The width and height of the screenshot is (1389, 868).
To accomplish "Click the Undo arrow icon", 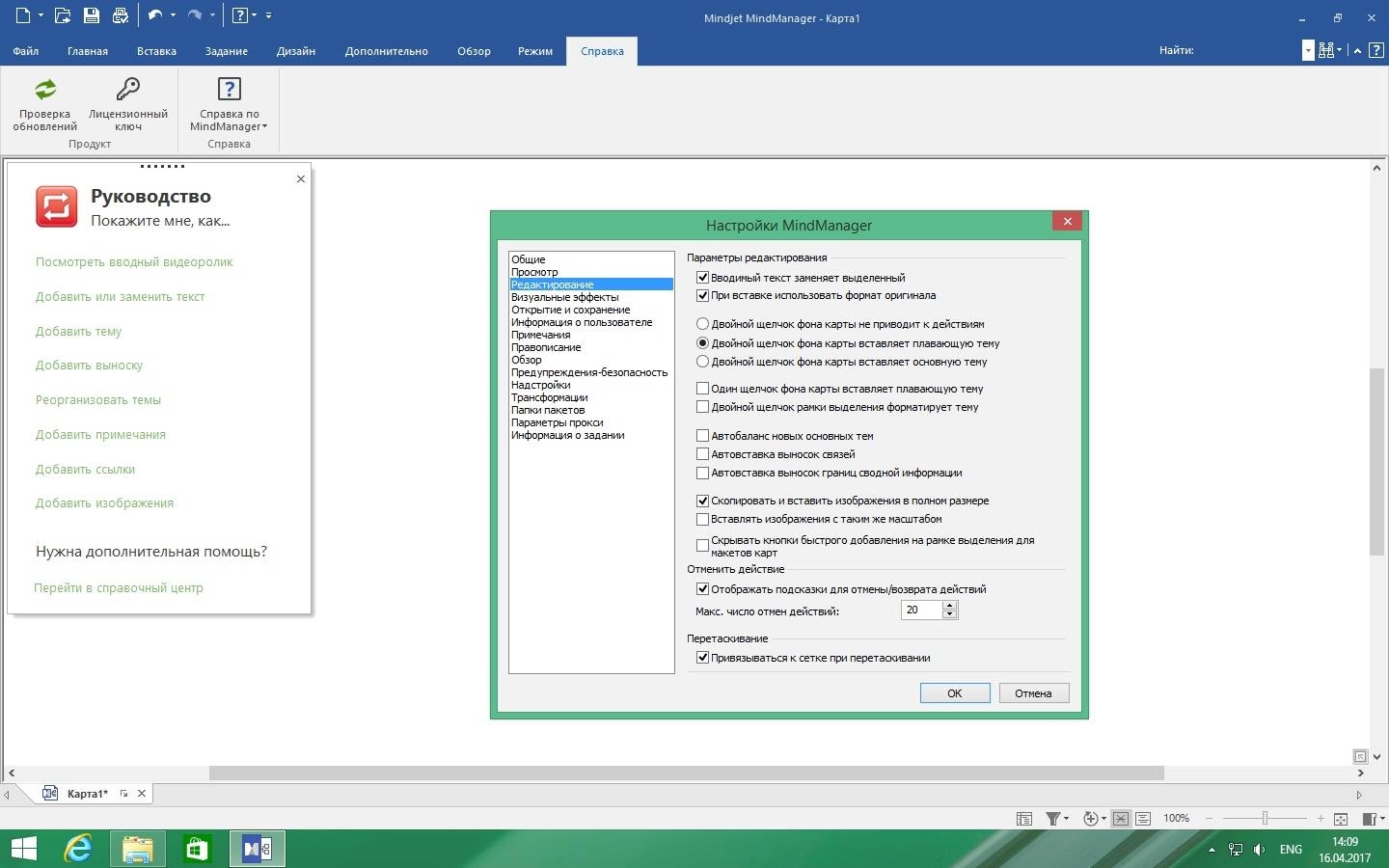I will pyautogui.click(x=155, y=15).
